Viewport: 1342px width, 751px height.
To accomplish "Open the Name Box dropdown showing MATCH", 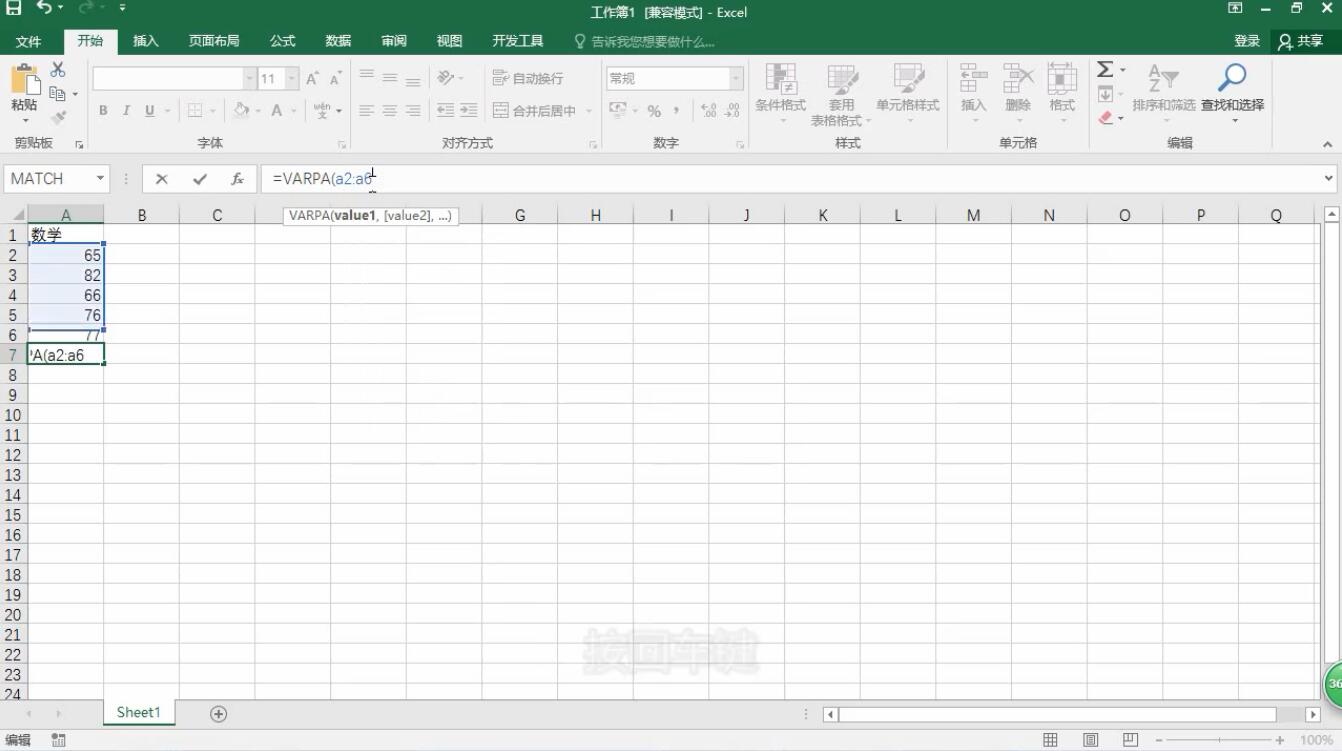I will (101, 179).
